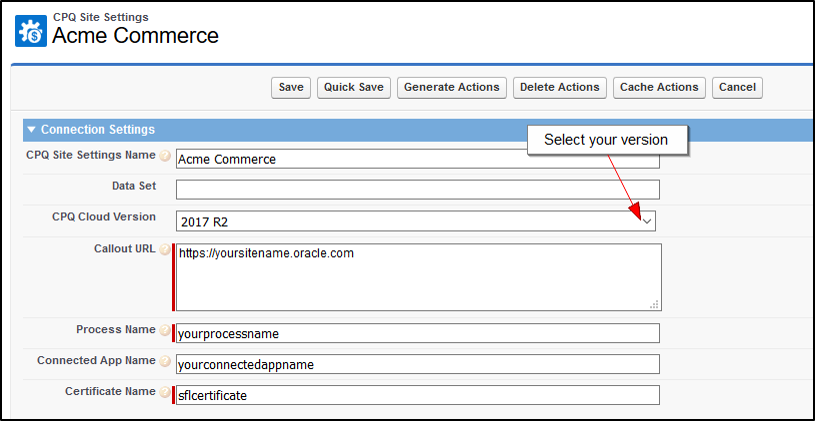Click the empty Data Set field
Screen dimensions: 815x421
click(417, 189)
